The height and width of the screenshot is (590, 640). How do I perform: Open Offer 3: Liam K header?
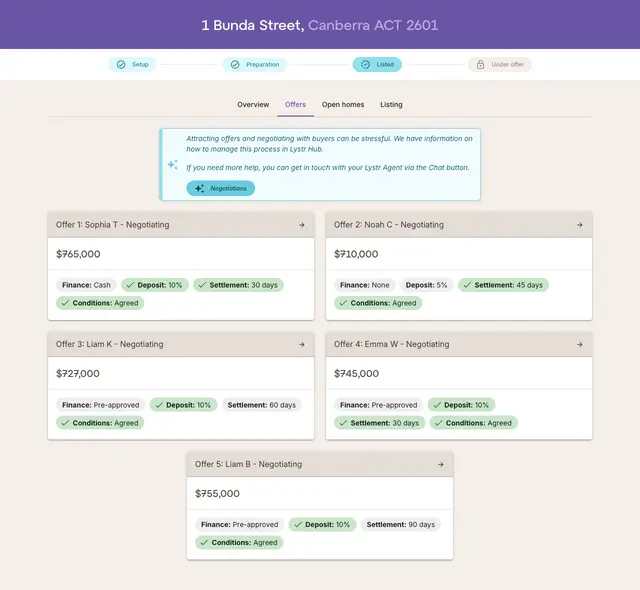181,344
